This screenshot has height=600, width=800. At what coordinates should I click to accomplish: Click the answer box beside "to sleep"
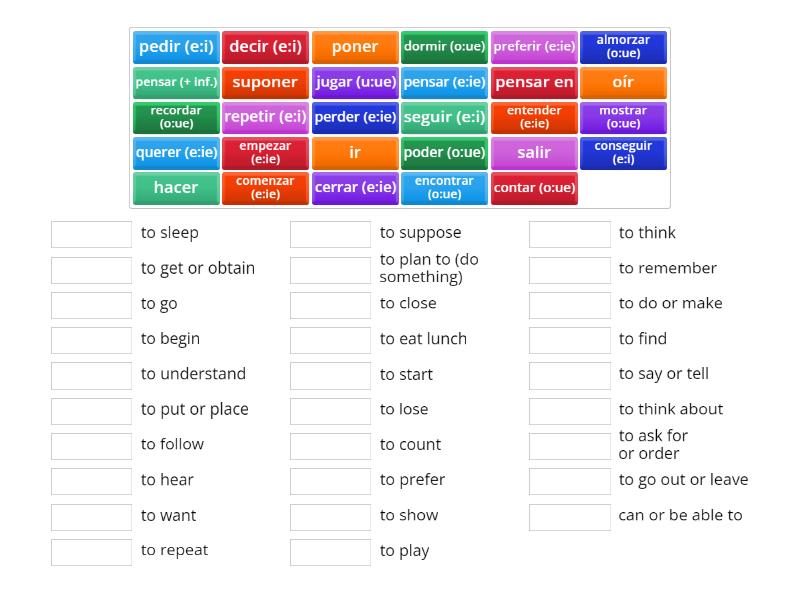click(x=91, y=233)
